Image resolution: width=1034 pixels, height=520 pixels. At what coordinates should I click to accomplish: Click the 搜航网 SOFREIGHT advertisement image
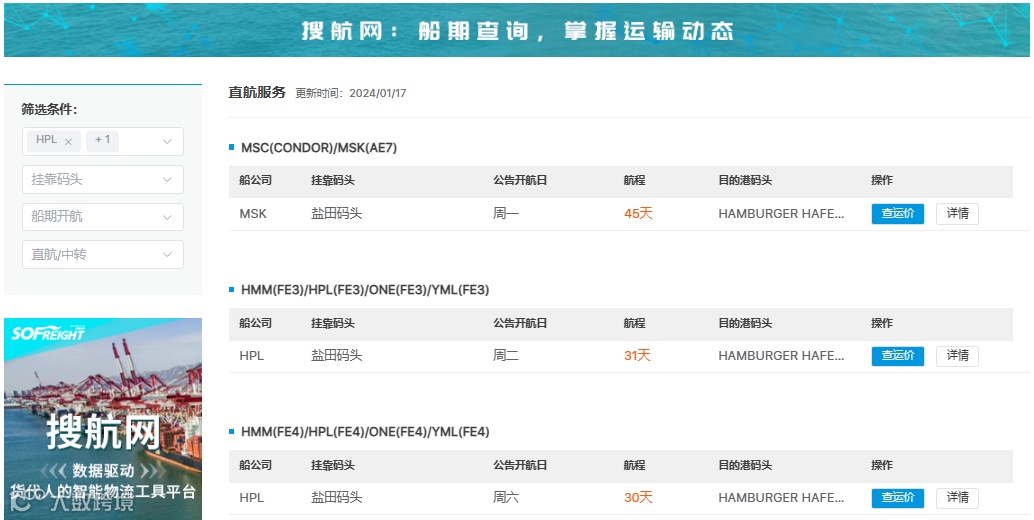pyautogui.click(x=103, y=419)
